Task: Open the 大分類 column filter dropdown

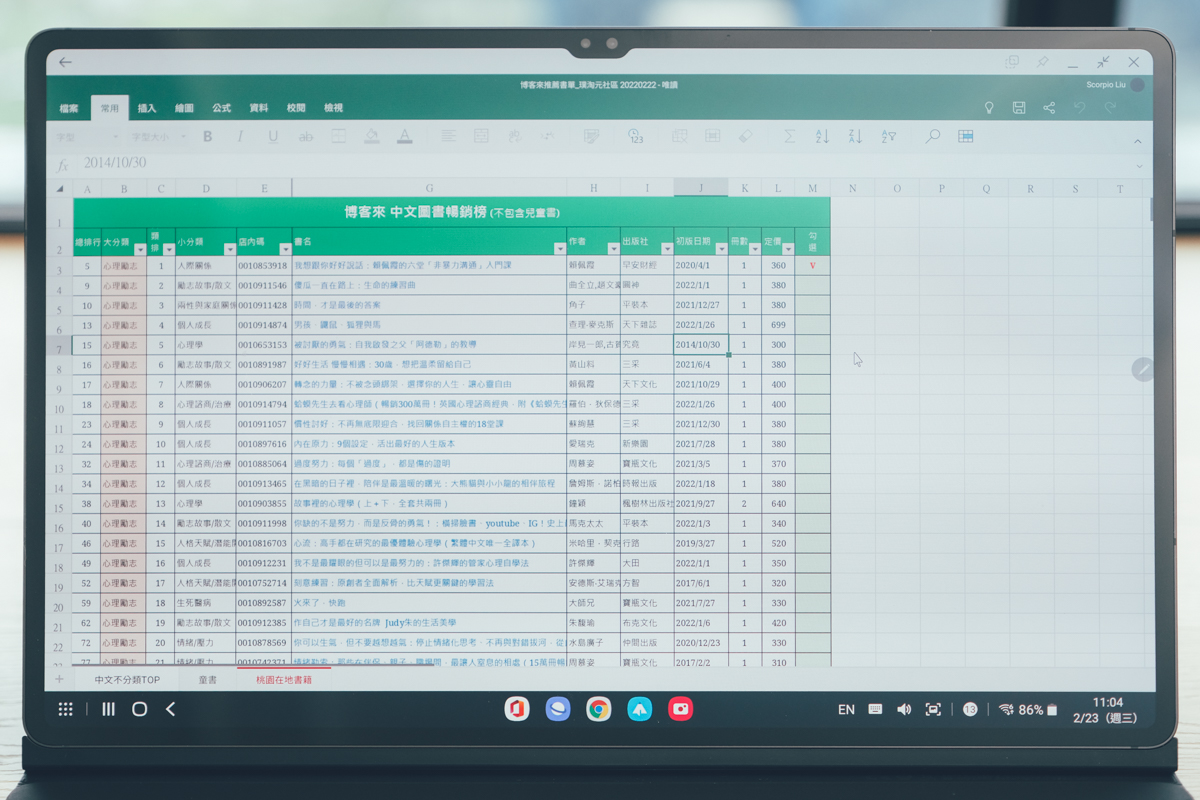Action: (x=140, y=249)
